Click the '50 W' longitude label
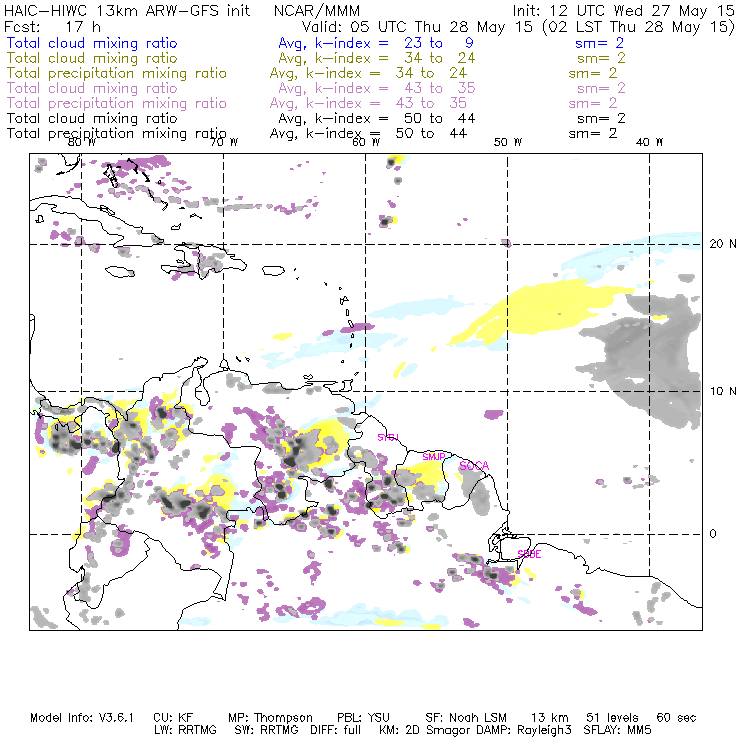 (508, 142)
